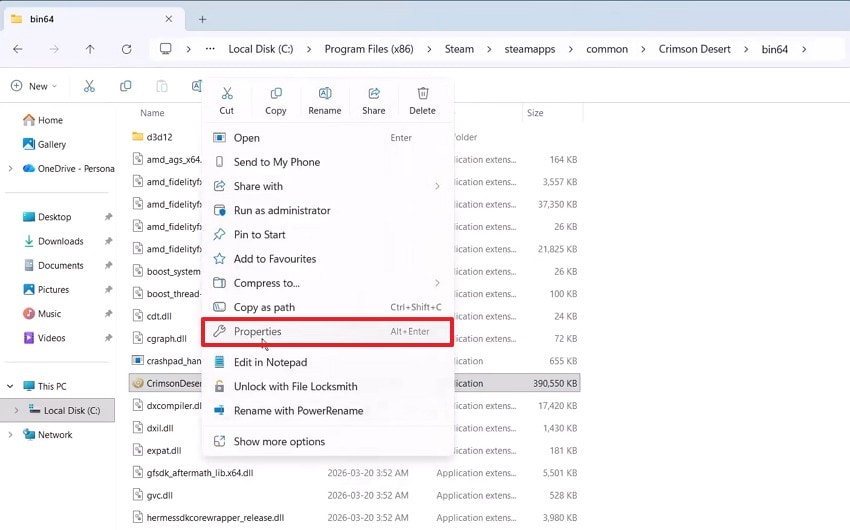Image resolution: width=850 pixels, height=530 pixels.
Task: Choose Copy as path
Action: tap(327, 307)
